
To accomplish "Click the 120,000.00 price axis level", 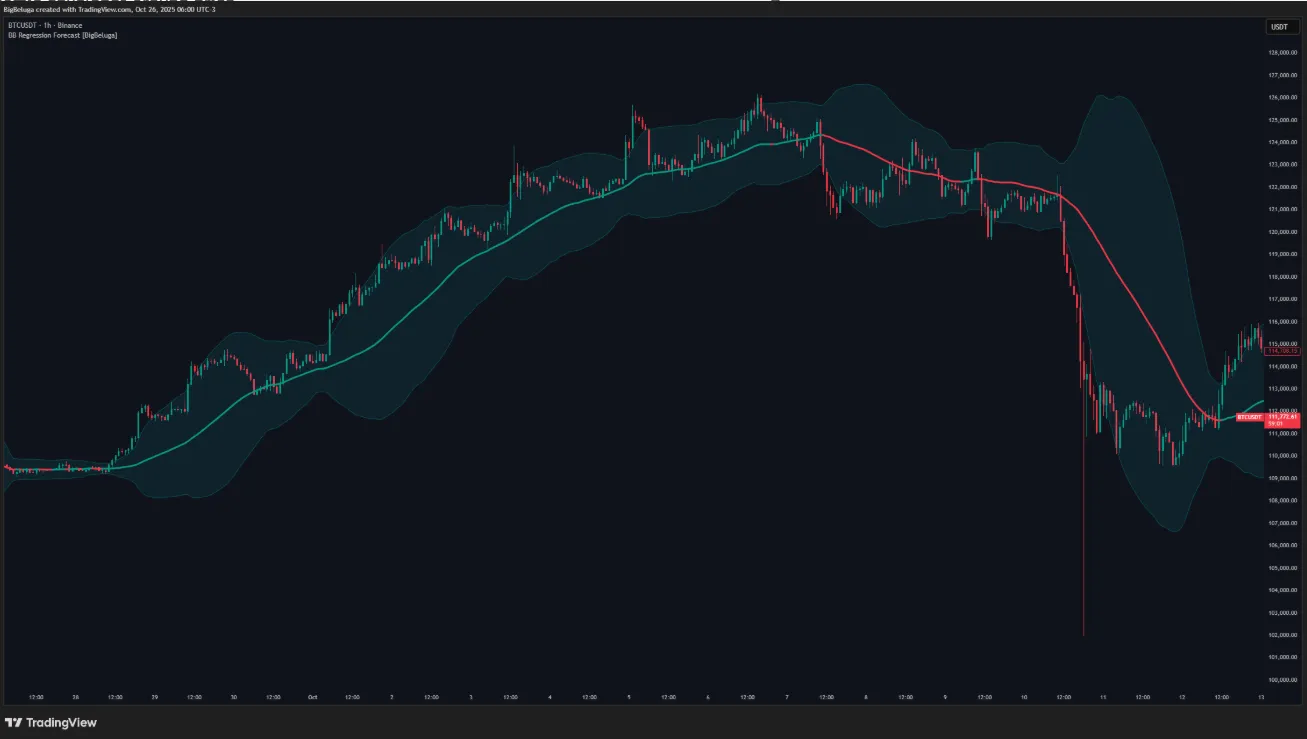I will click(x=1282, y=232).
